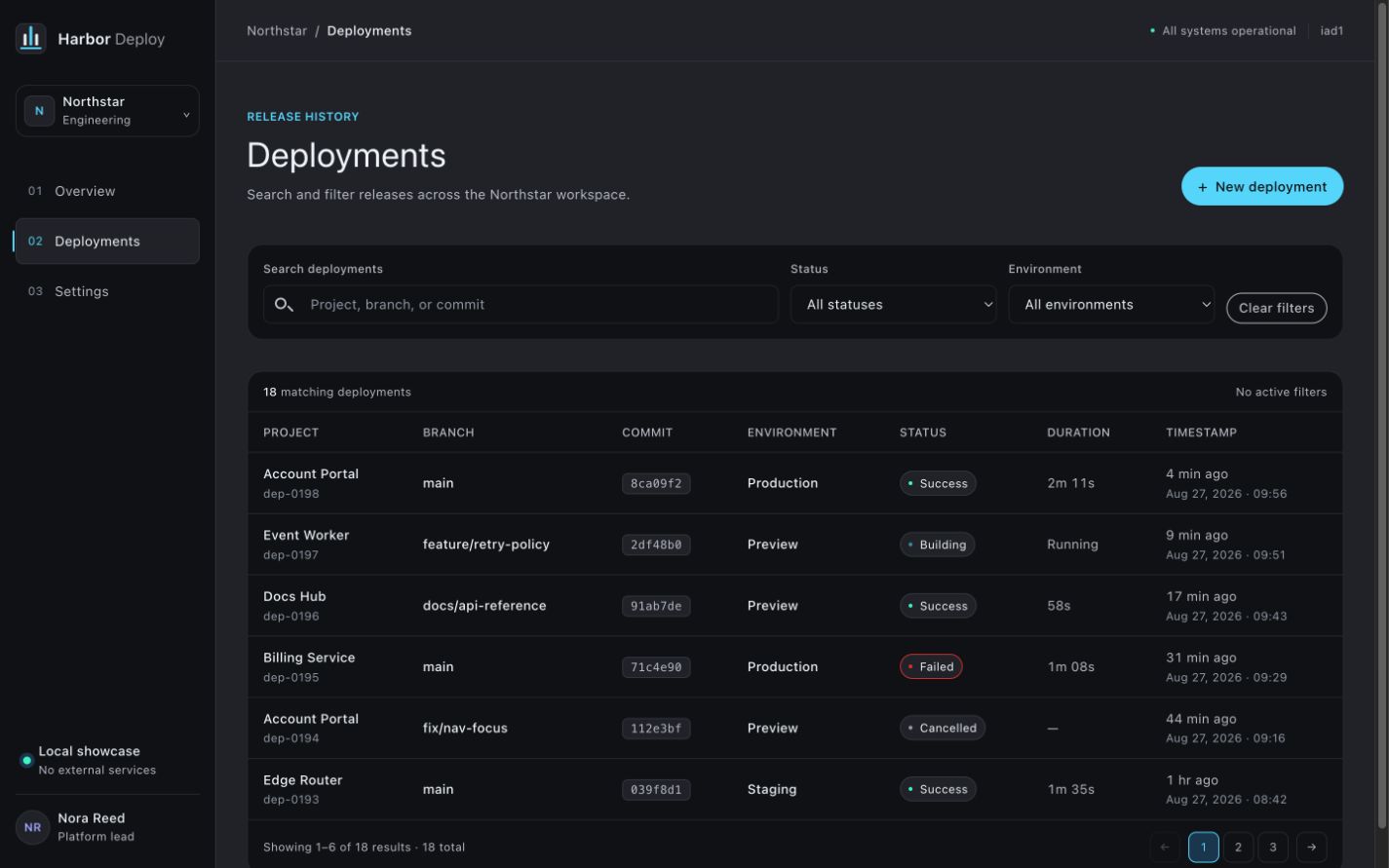Click Success badge in Edge Router row
Image resolution: width=1389 pixels, height=868 pixels.
click(x=938, y=789)
